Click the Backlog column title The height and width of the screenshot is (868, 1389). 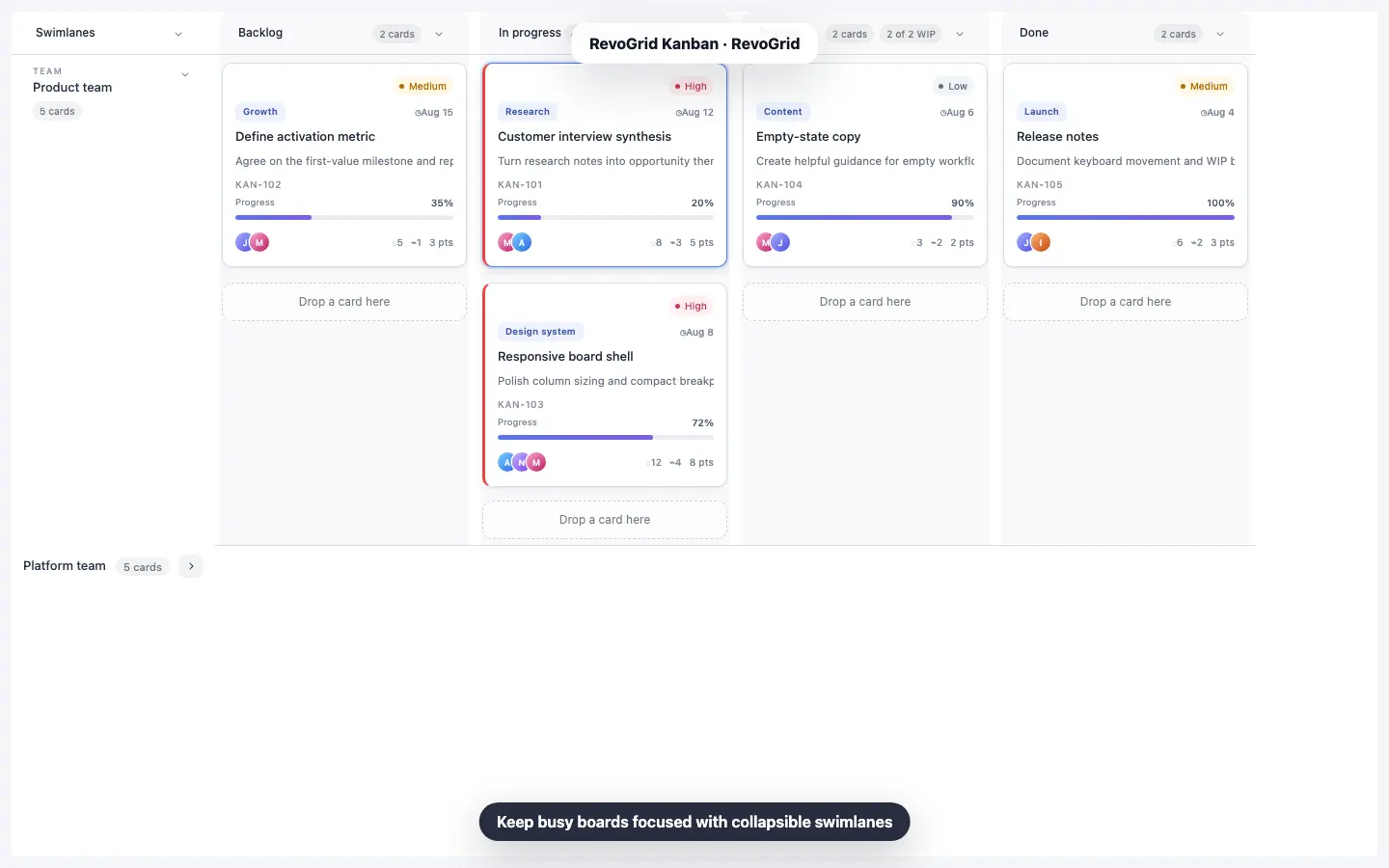[260, 33]
